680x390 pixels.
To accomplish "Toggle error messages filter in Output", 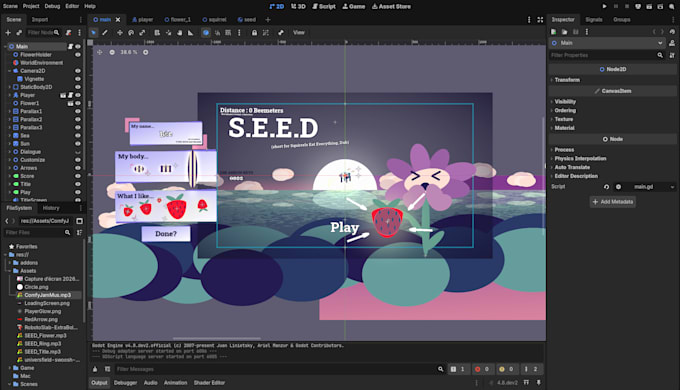I will (482, 369).
